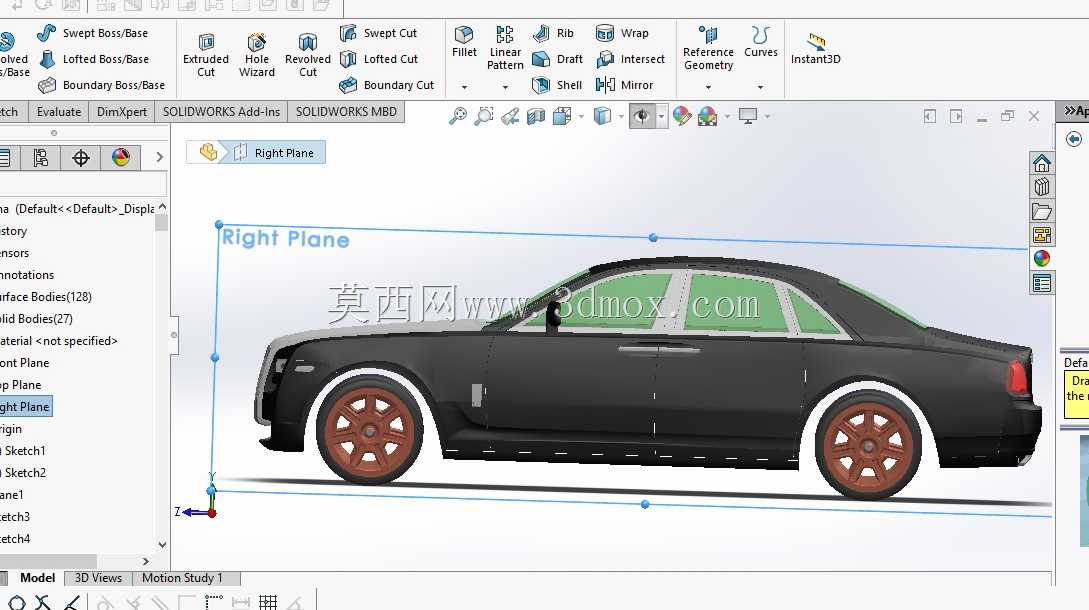1089x610 pixels.
Task: Open the Curves tools
Action: [760, 42]
